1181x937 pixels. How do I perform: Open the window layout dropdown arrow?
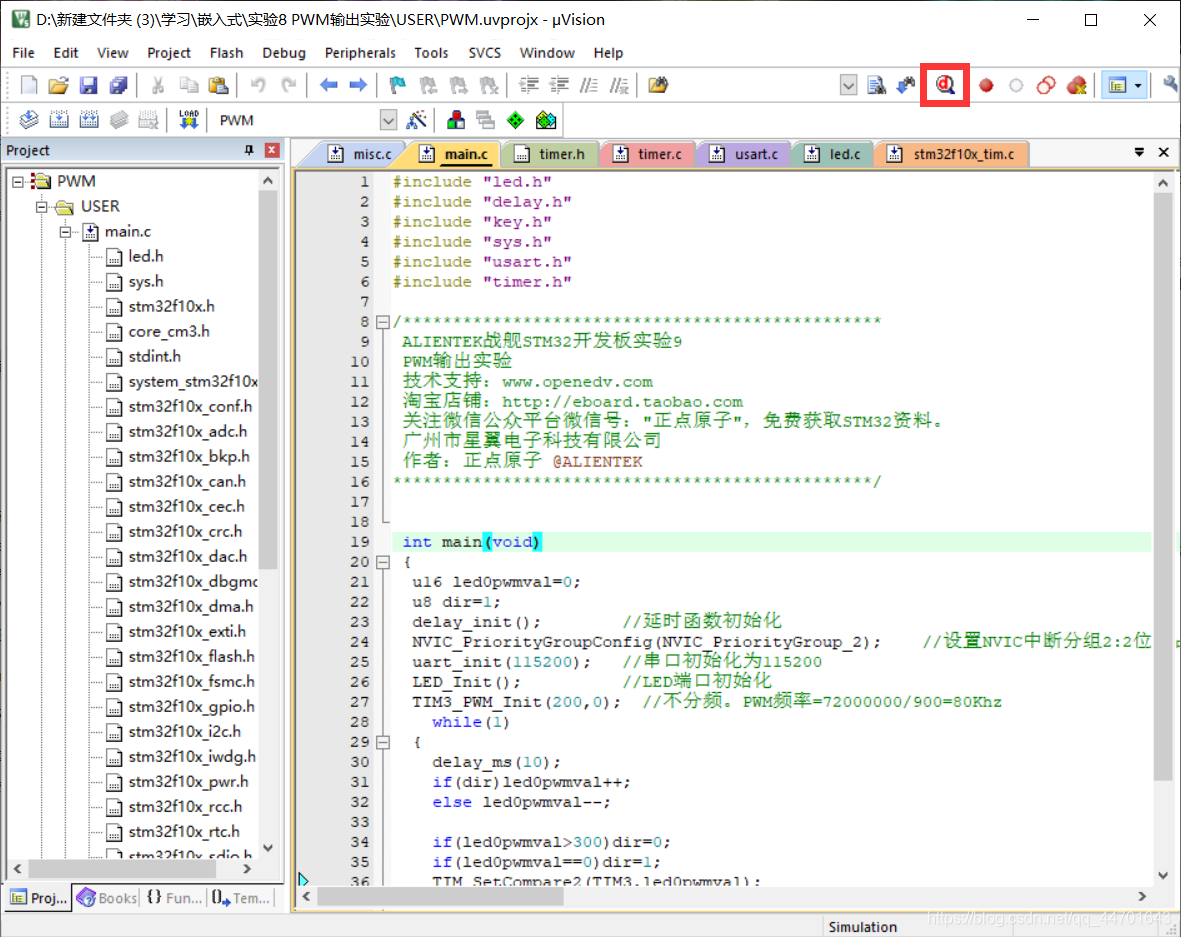(1138, 85)
